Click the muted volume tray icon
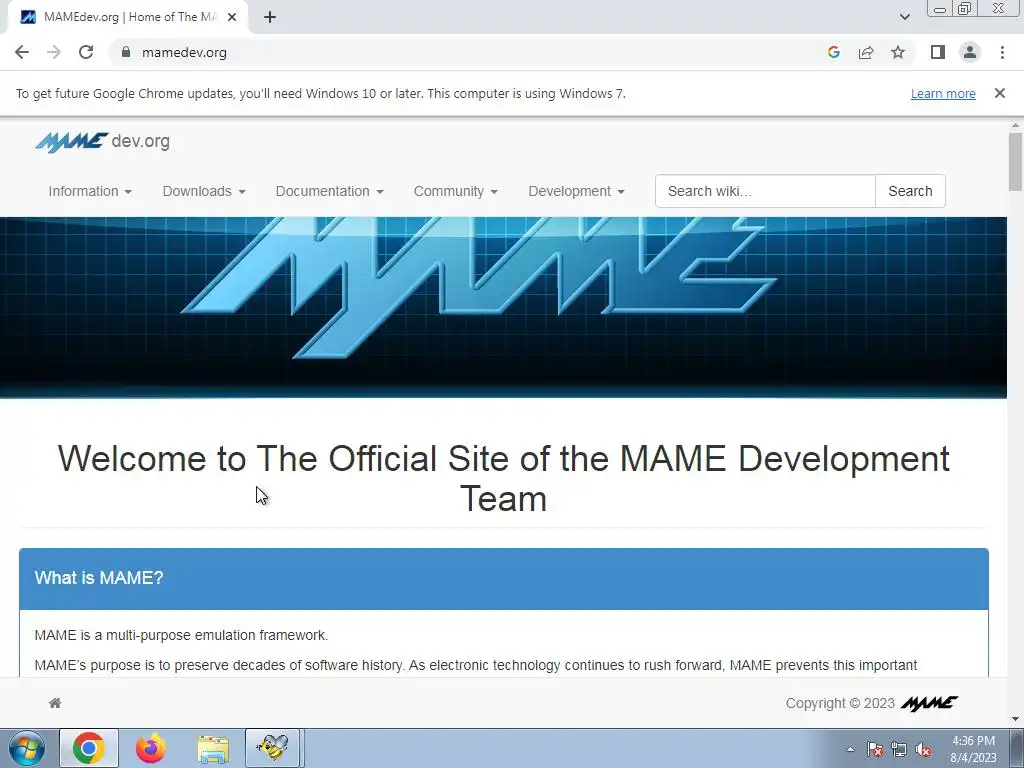Image resolution: width=1024 pixels, height=768 pixels. click(x=923, y=749)
